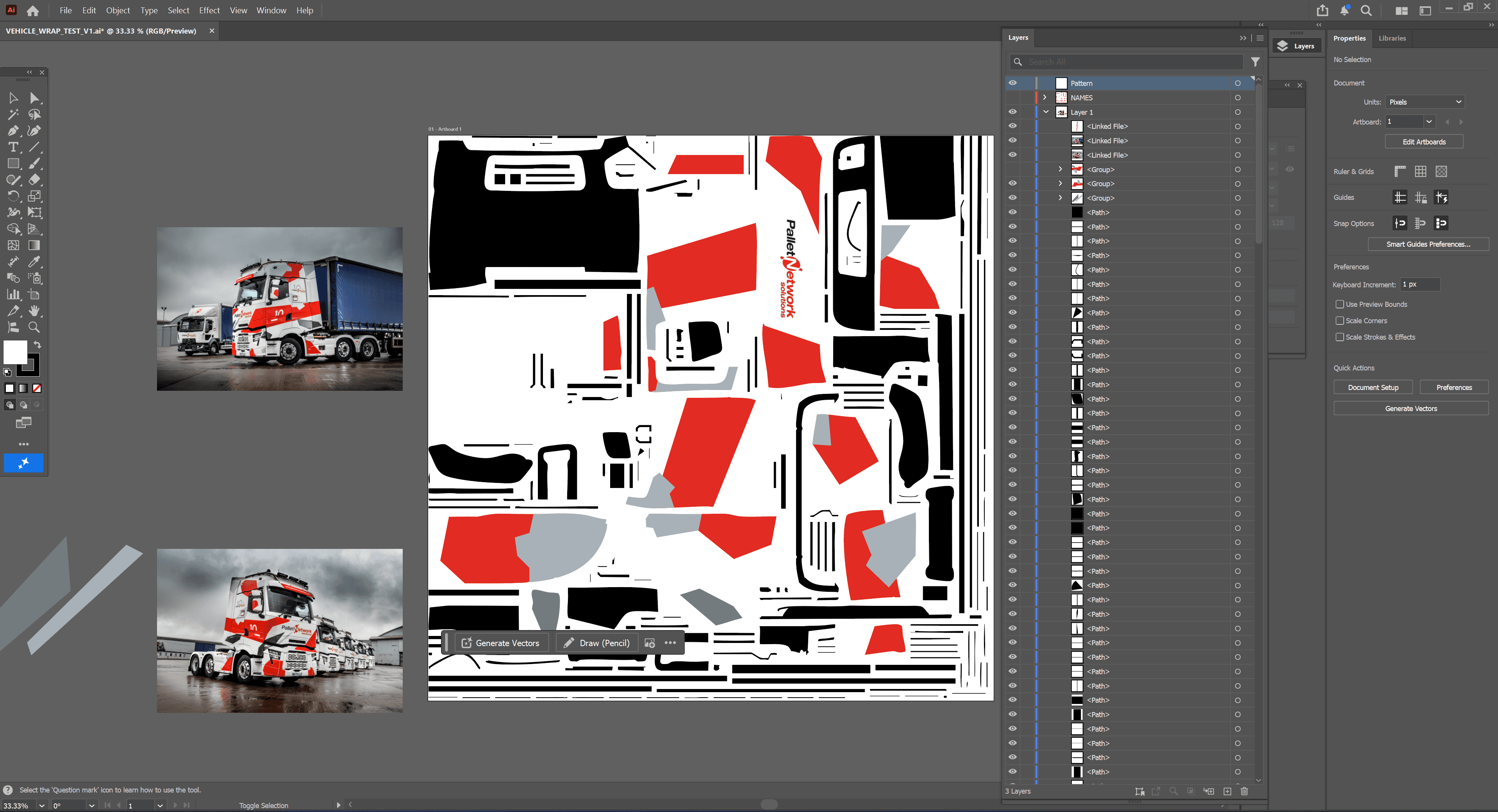1498x812 pixels.
Task: Switch to the Libraries tab
Action: pyautogui.click(x=1392, y=38)
